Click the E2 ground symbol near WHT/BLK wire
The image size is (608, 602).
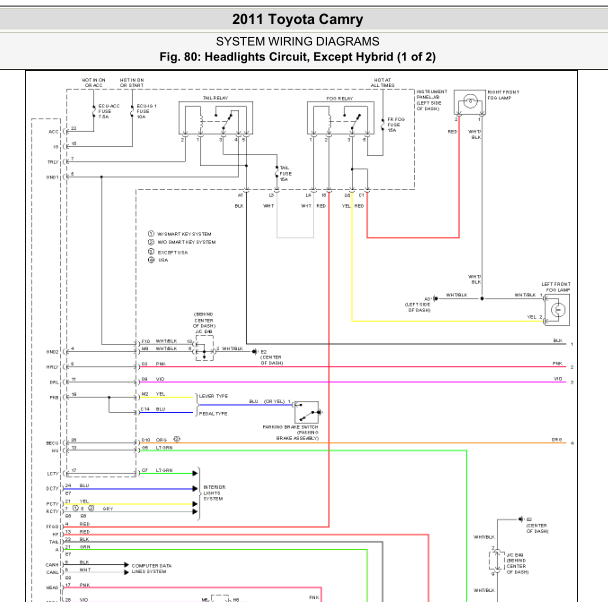254,352
